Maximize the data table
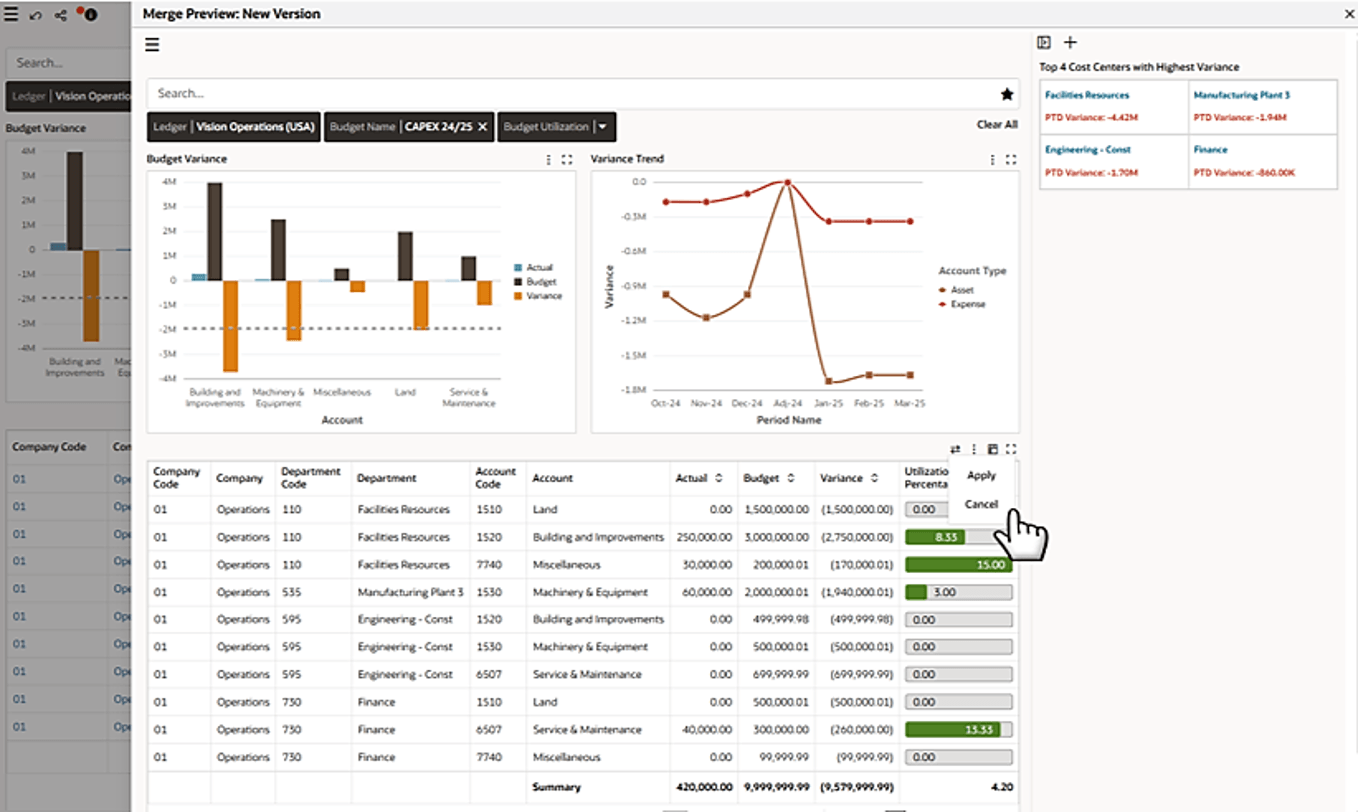The width and height of the screenshot is (1358, 812). [1011, 450]
